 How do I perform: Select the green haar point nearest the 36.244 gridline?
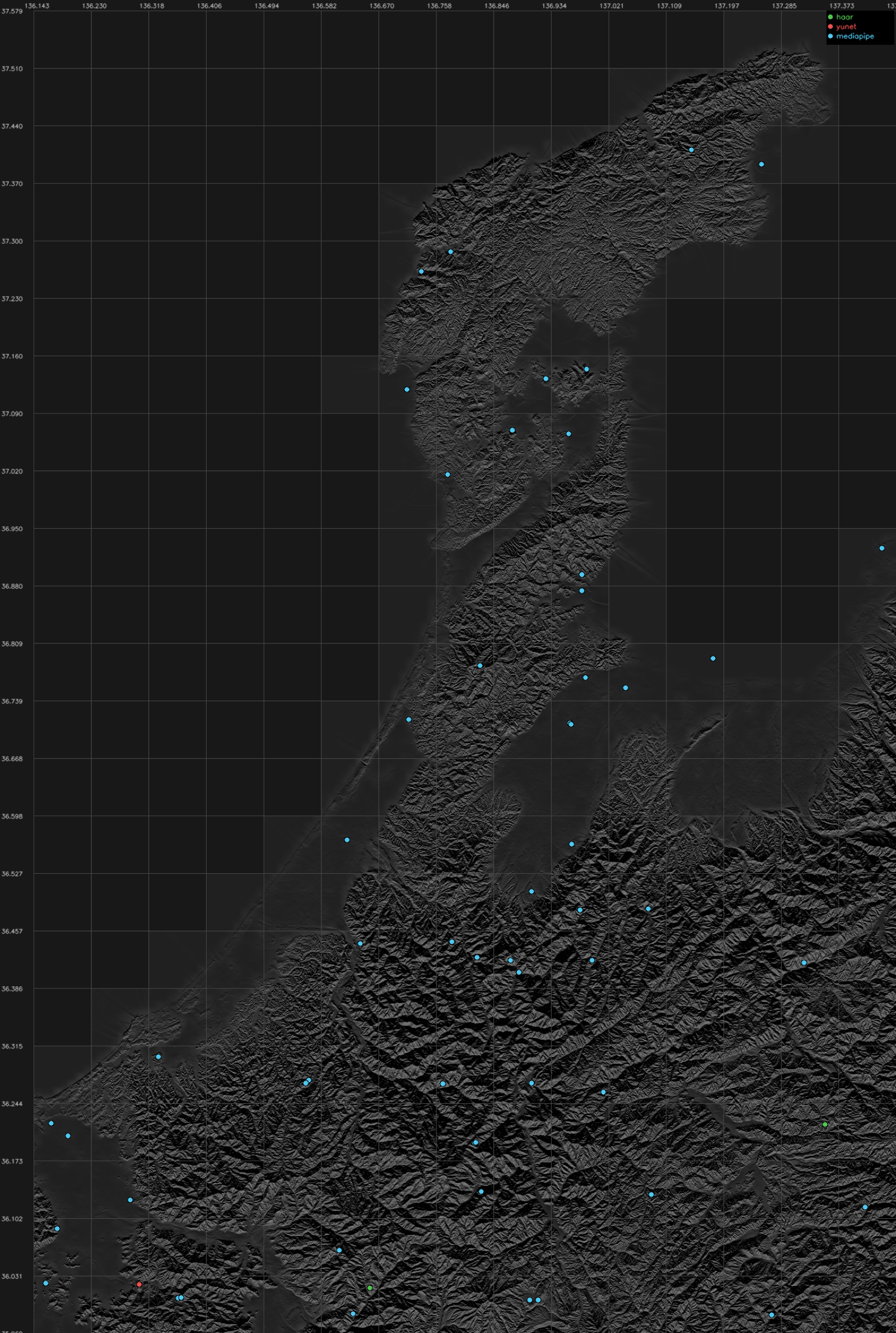[824, 1125]
